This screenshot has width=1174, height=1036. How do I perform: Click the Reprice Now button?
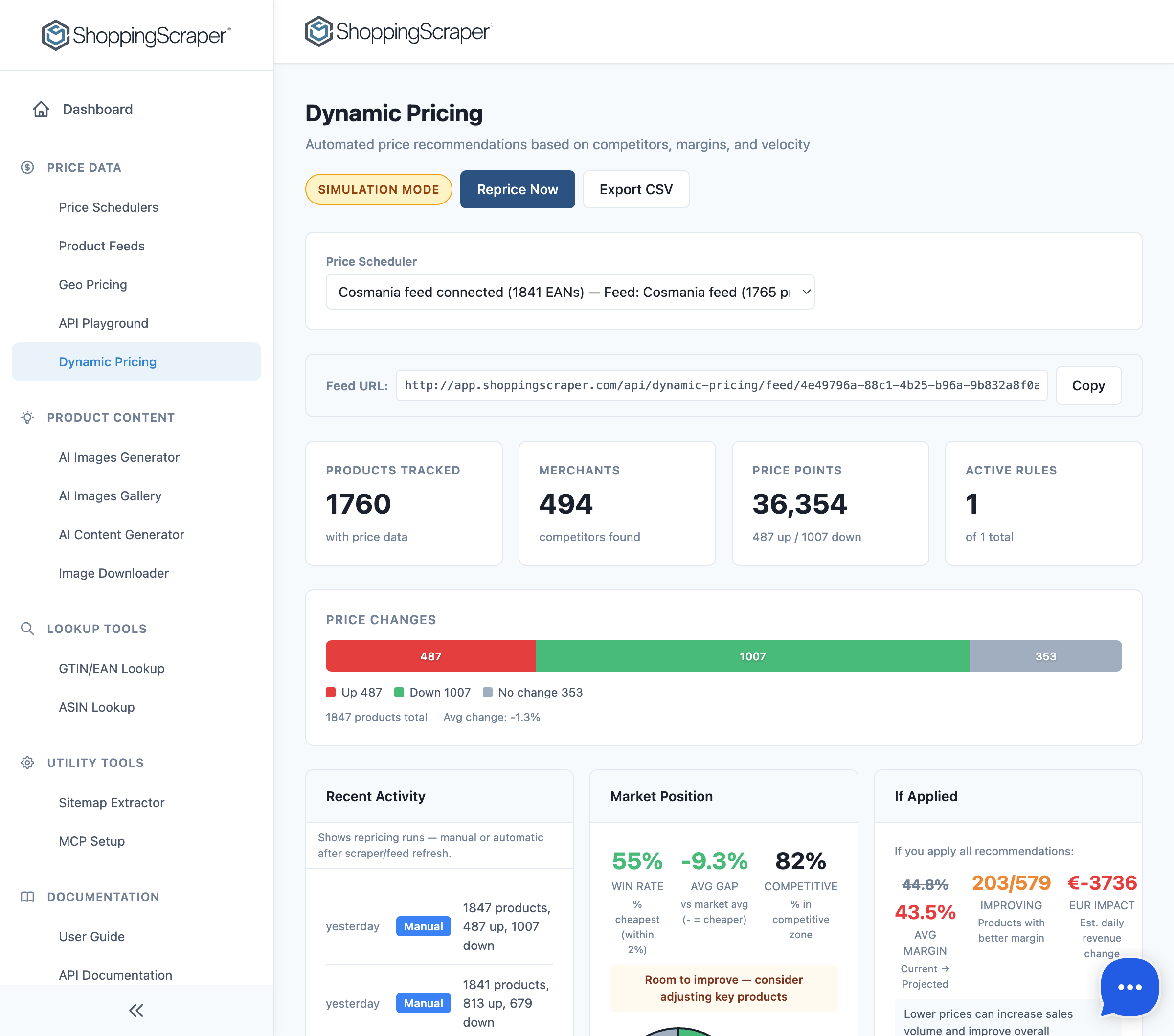pyautogui.click(x=517, y=189)
